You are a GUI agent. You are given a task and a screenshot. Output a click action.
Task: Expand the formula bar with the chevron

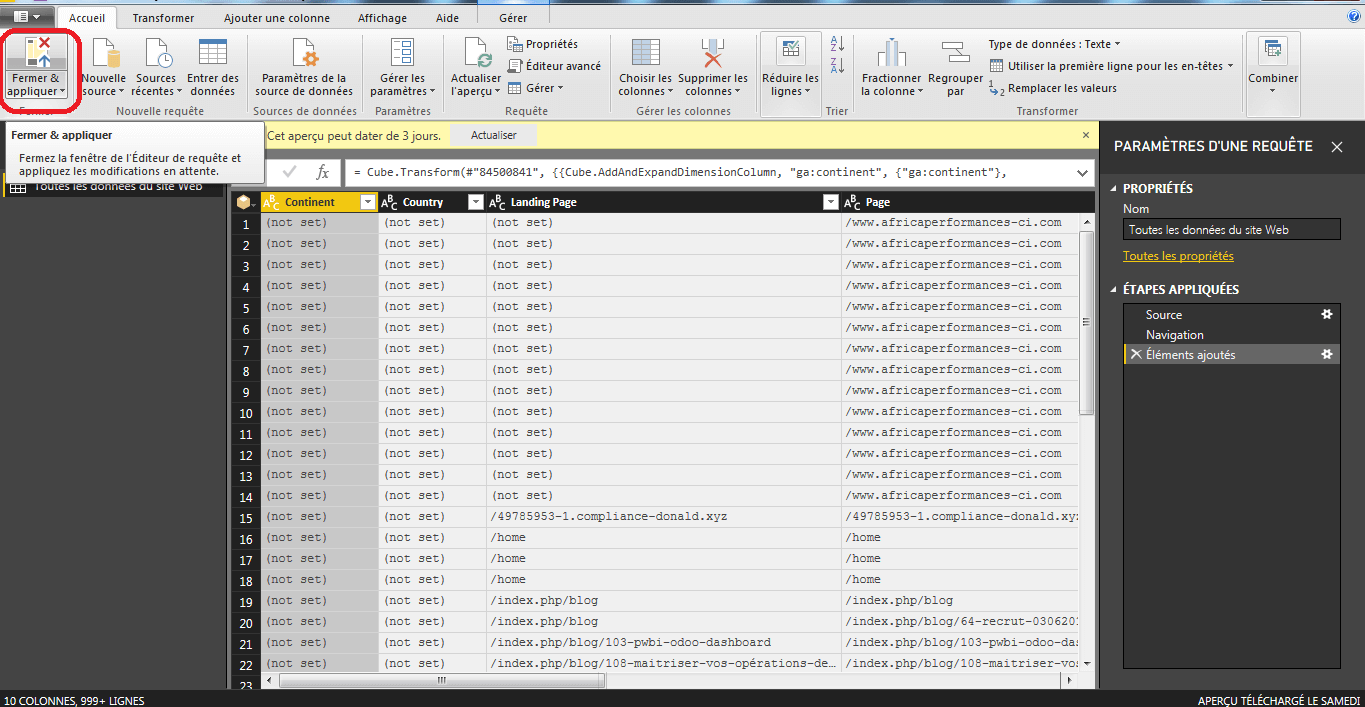(1082, 172)
